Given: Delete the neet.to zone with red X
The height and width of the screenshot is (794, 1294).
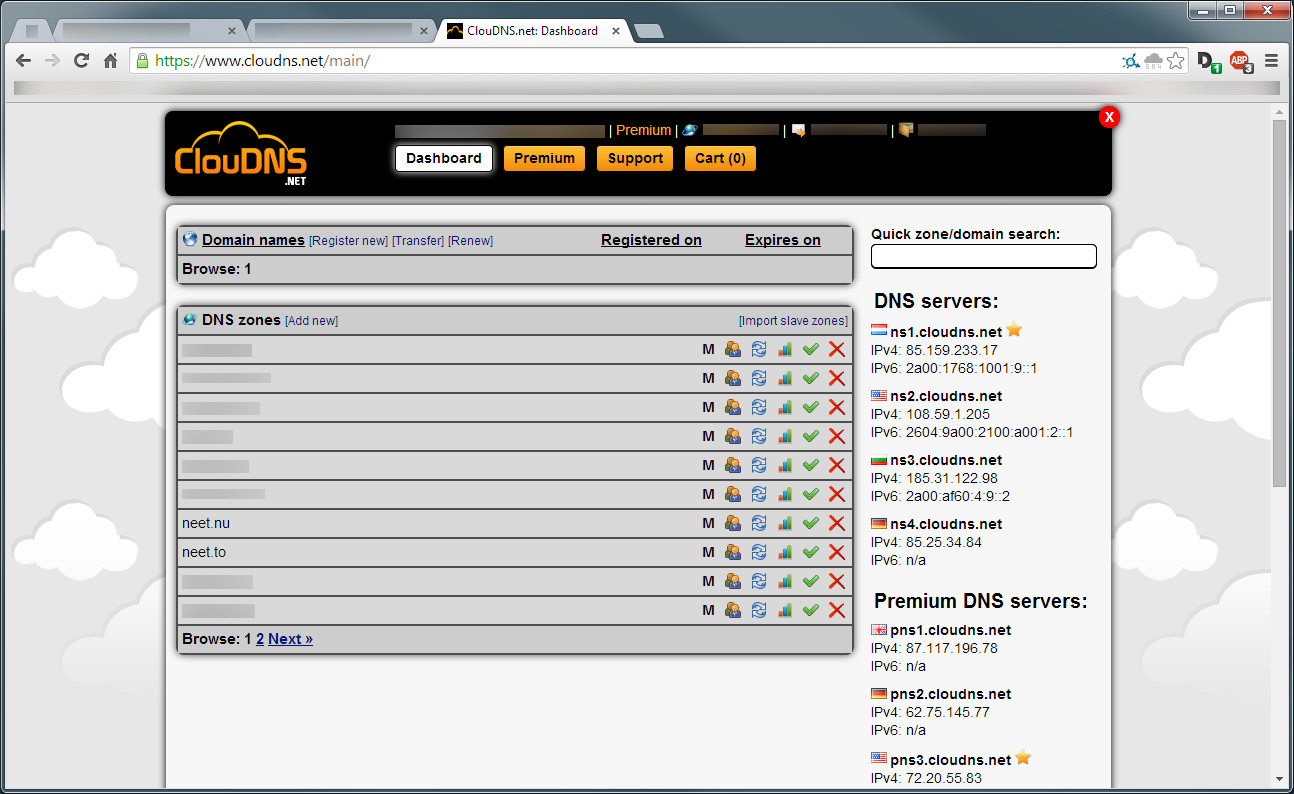Looking at the screenshot, I should [x=837, y=552].
